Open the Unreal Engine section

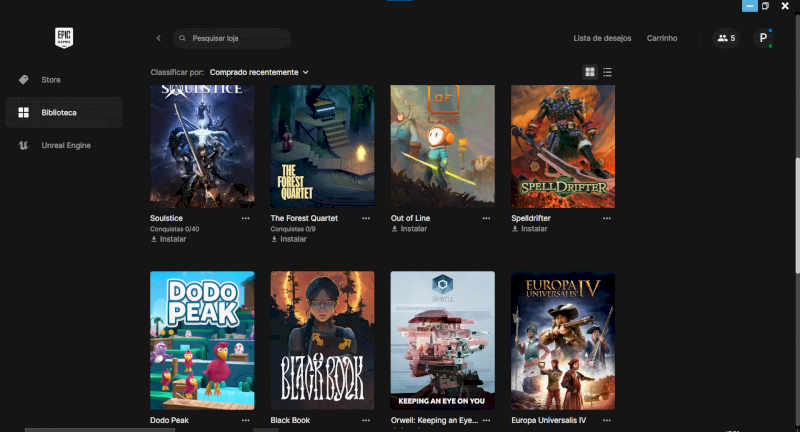64,145
